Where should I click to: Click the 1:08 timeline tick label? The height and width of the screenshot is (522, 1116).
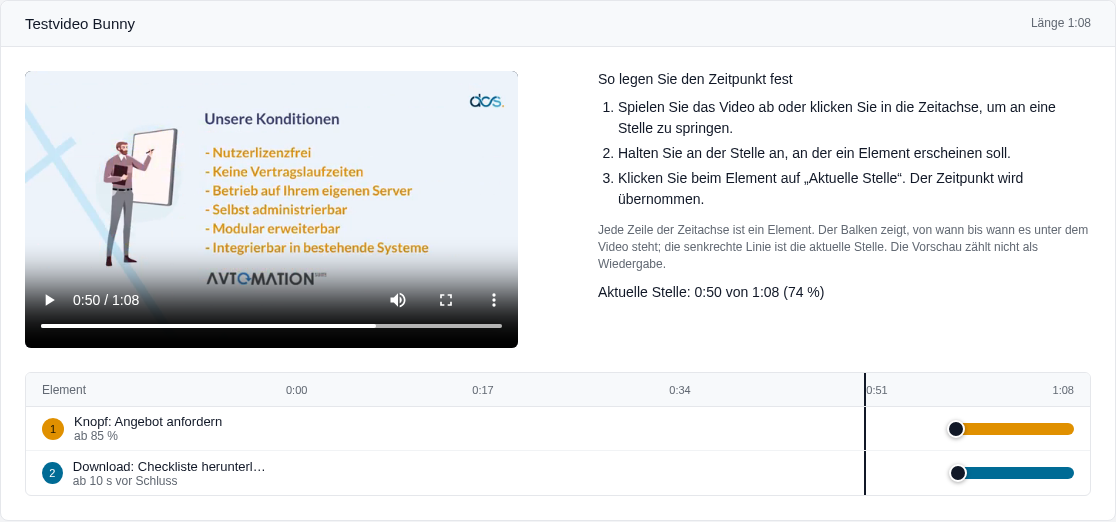coord(1063,390)
